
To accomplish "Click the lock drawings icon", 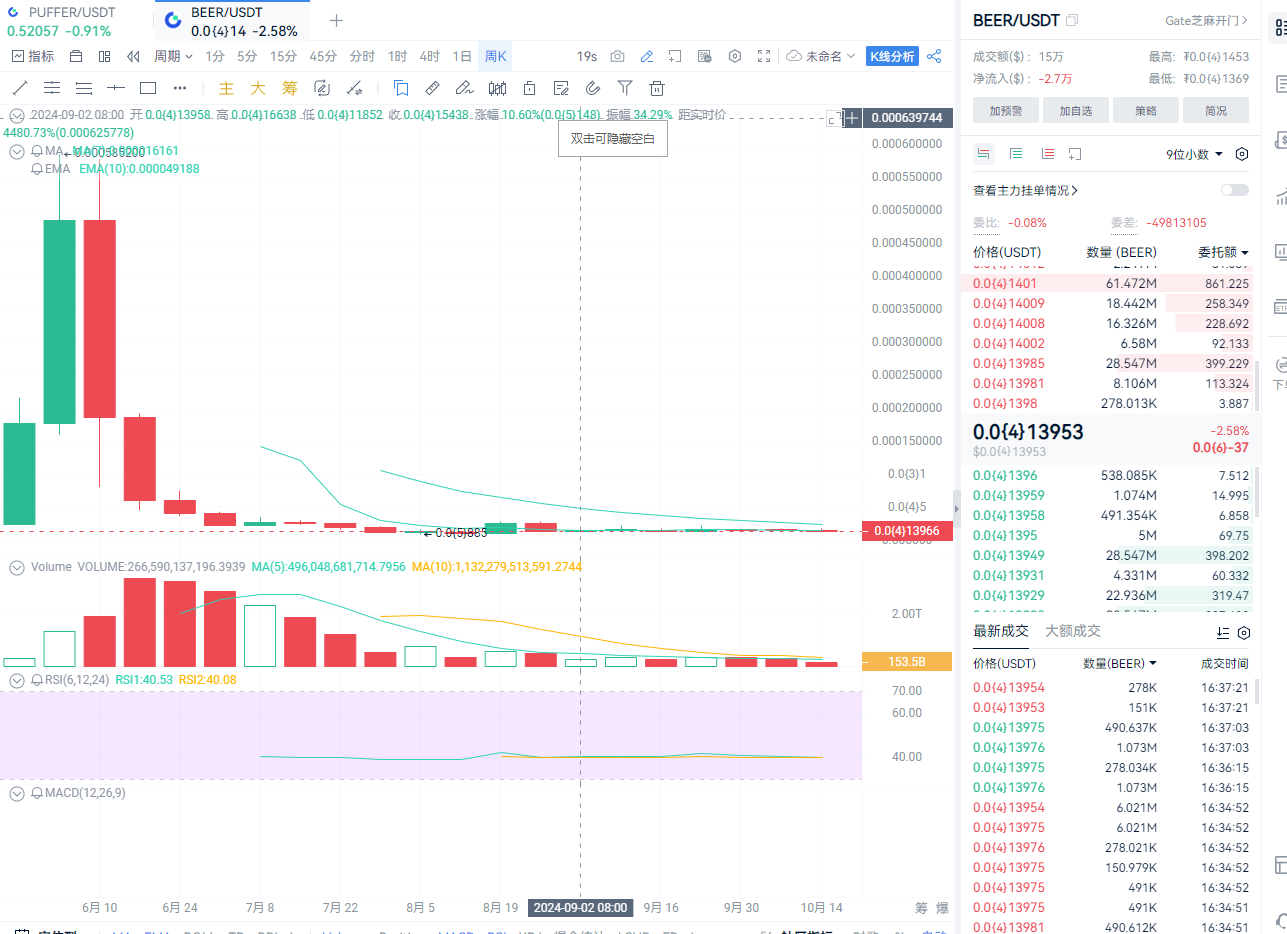I will click(x=529, y=88).
